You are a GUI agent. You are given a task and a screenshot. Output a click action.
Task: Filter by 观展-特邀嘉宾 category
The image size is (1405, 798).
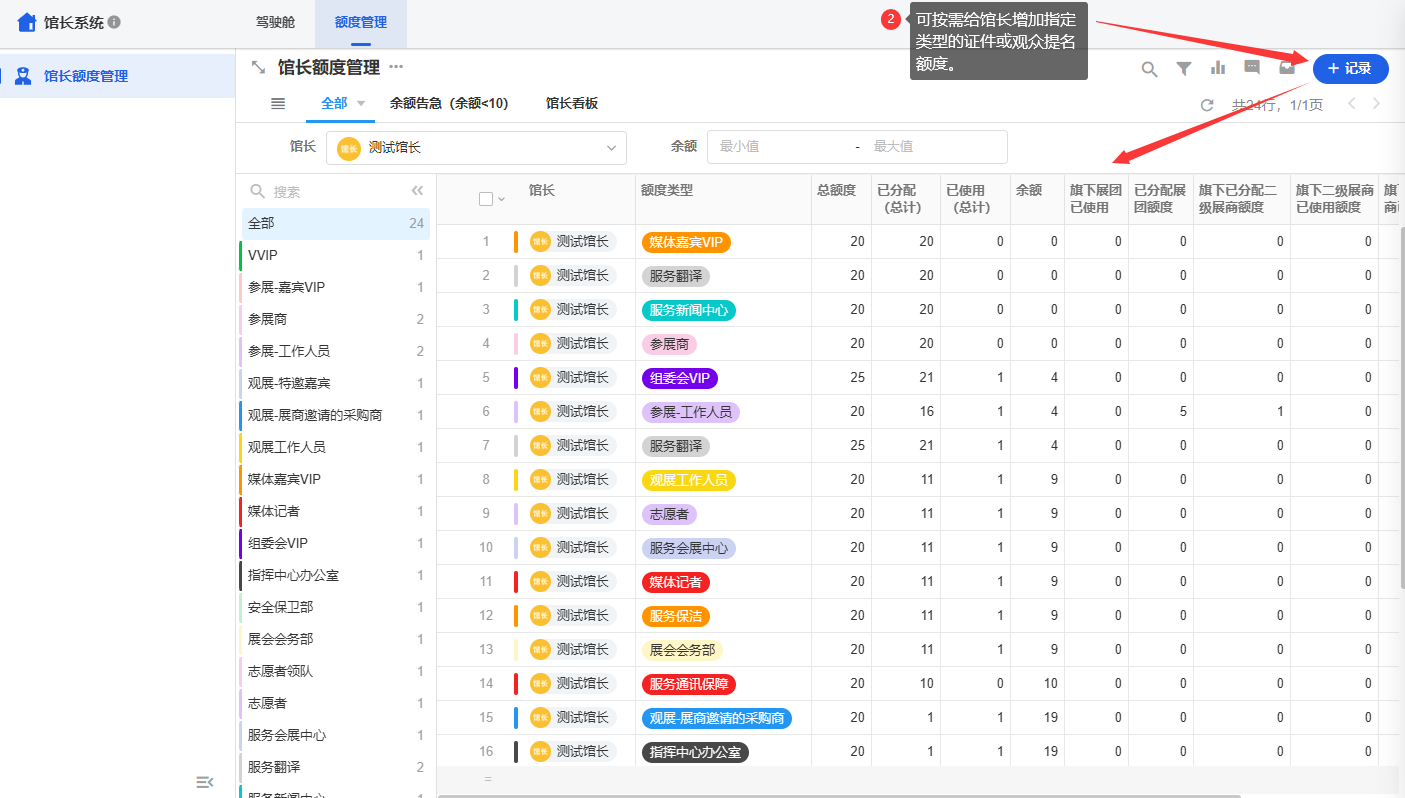click(336, 383)
